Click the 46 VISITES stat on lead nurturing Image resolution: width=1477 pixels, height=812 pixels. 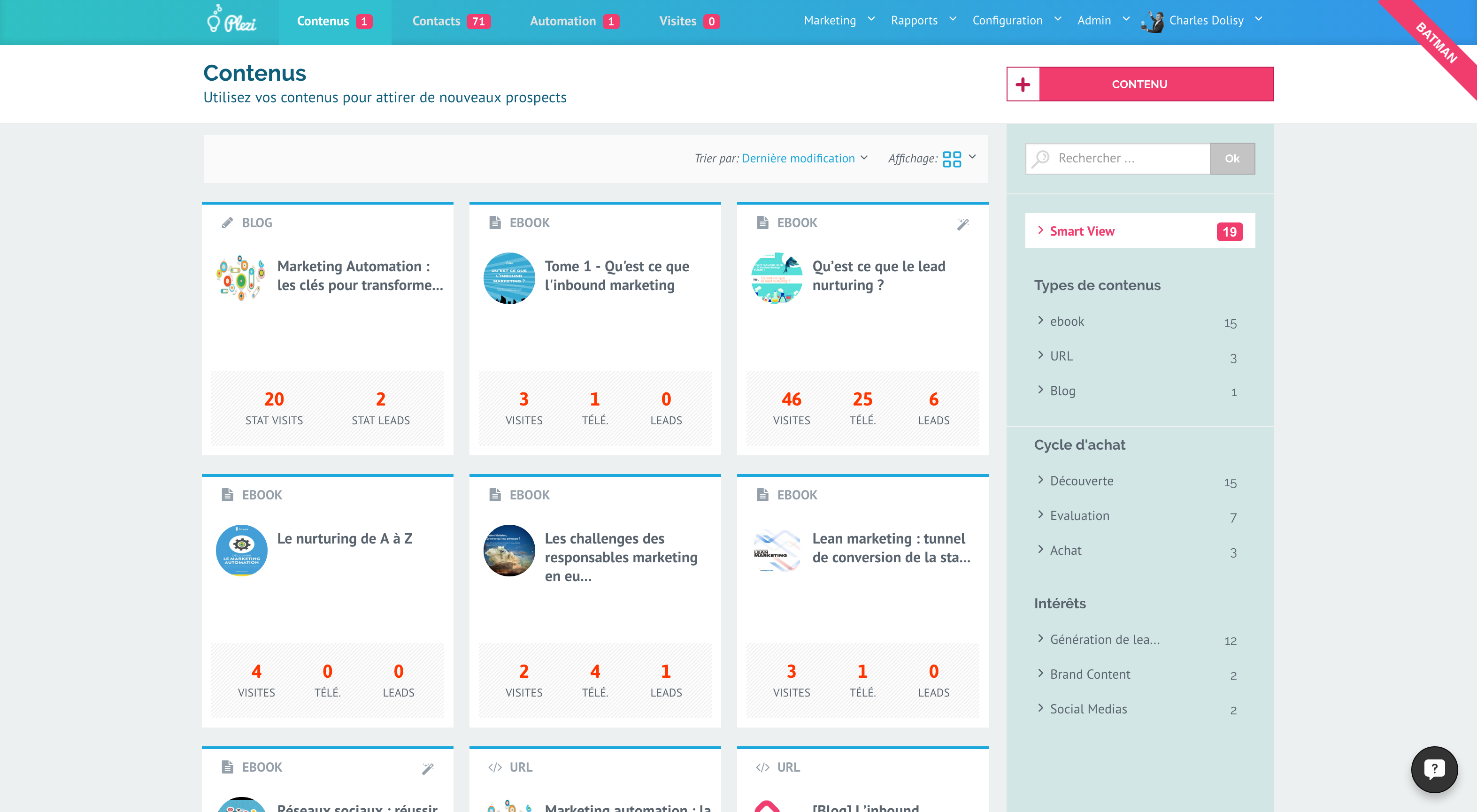click(x=791, y=408)
